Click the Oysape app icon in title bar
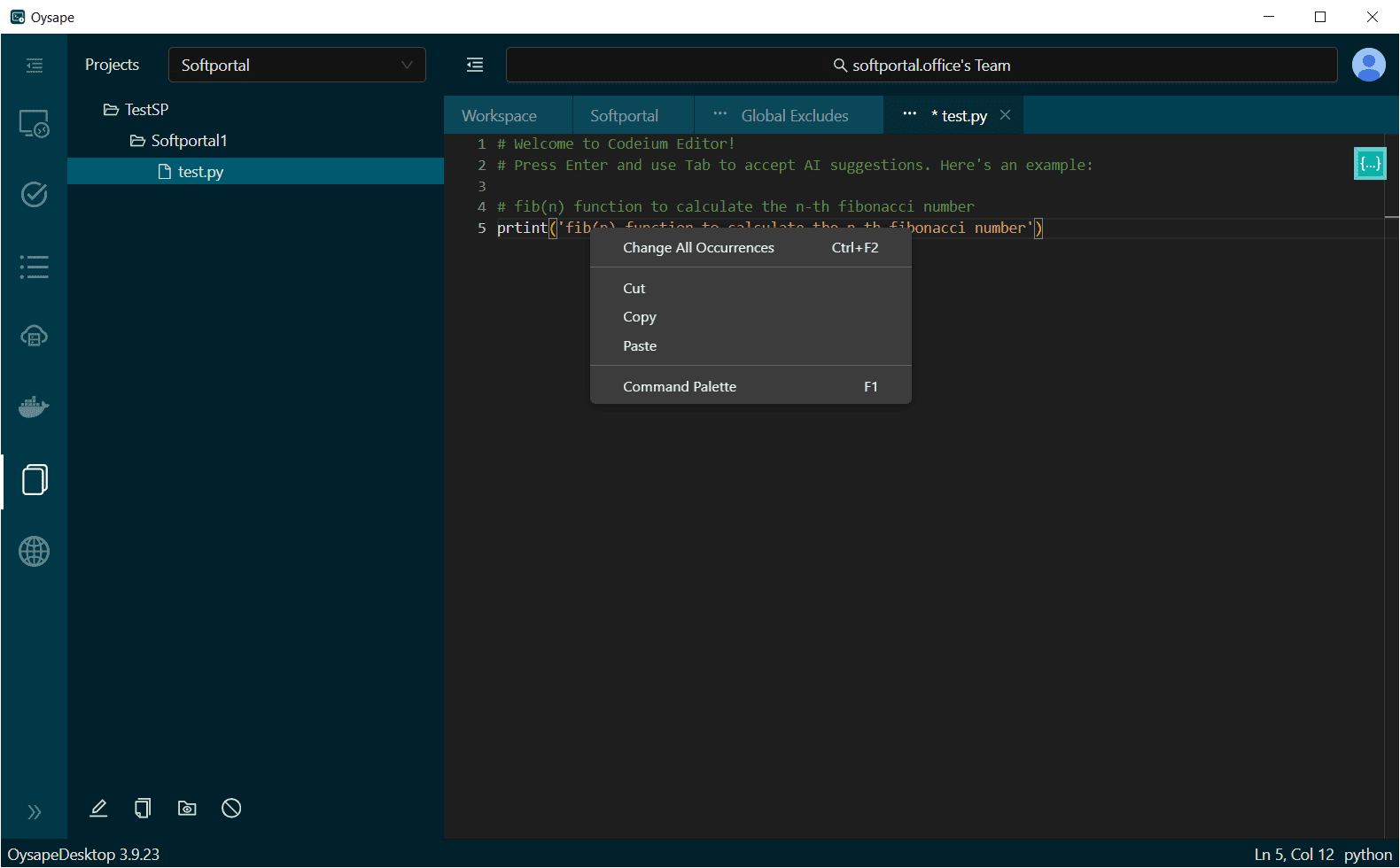The width and height of the screenshot is (1400, 868). (18, 17)
